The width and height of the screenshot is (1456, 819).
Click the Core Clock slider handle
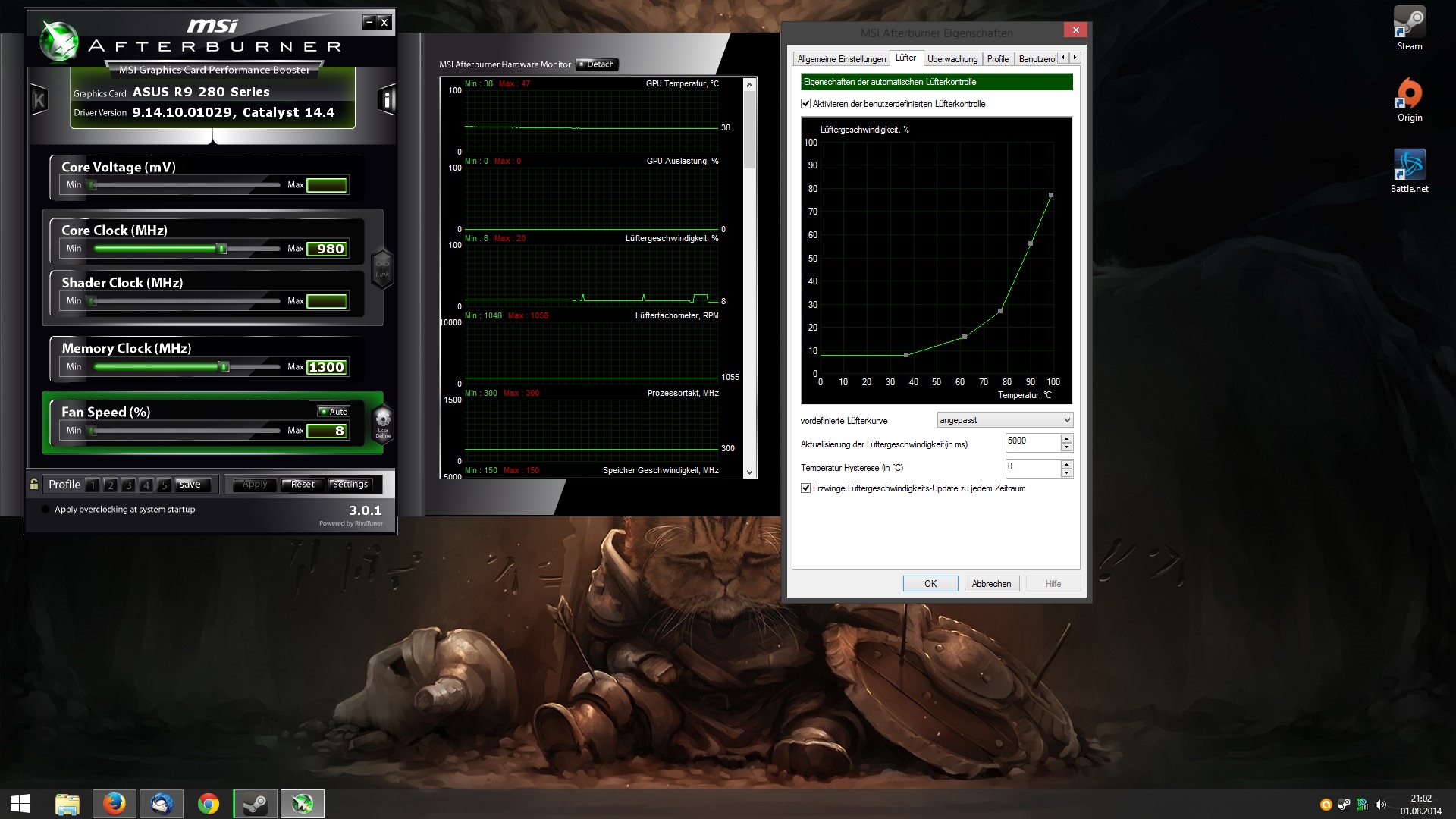point(222,249)
